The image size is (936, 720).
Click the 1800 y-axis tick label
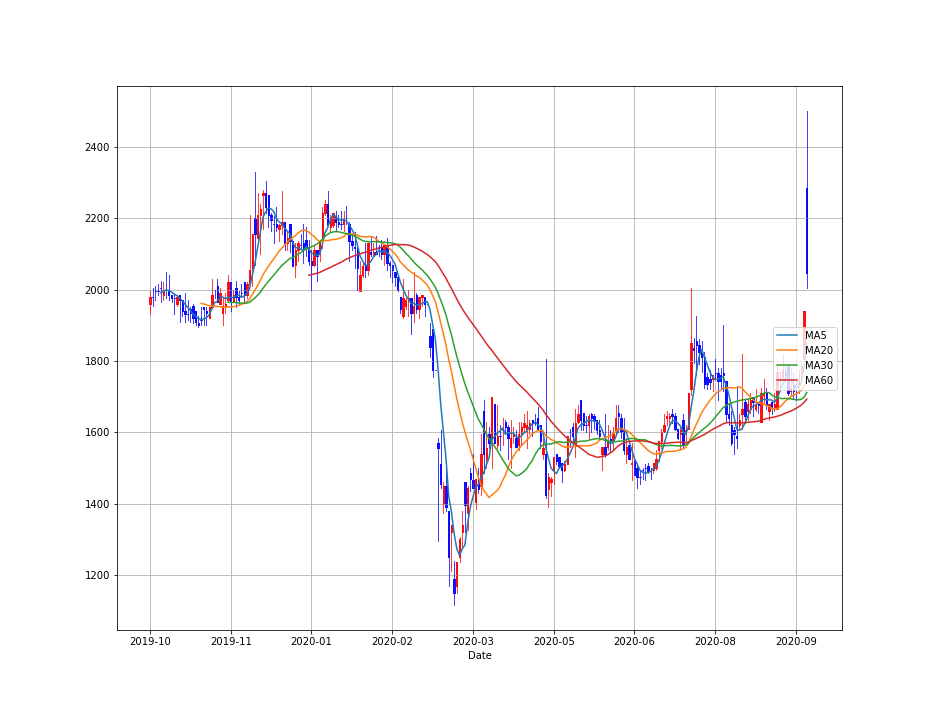click(x=97, y=361)
